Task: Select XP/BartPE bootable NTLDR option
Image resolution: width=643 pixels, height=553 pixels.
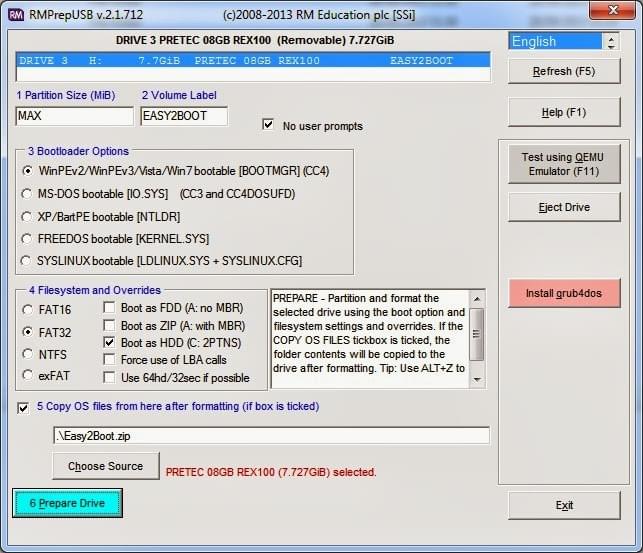Action: pos(27,216)
